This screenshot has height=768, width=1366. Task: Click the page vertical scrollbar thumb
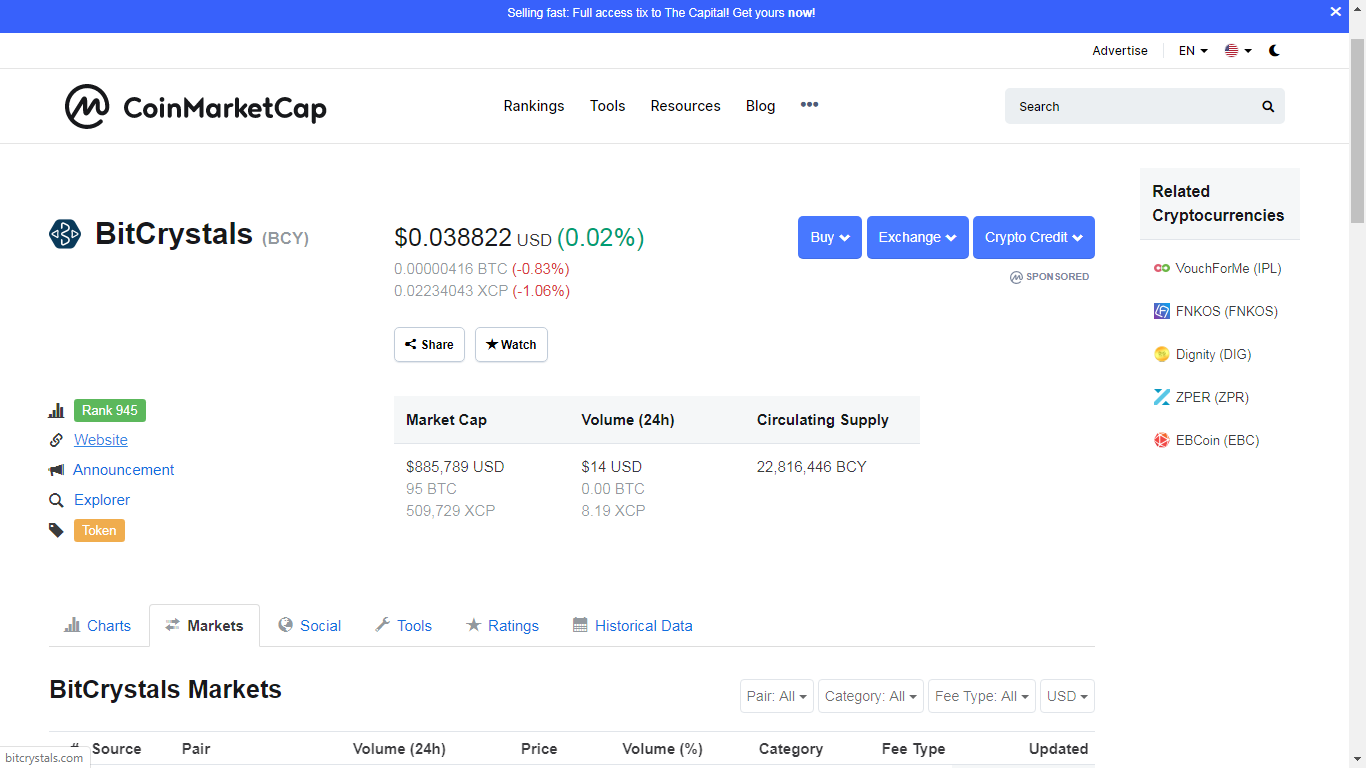click(x=1357, y=130)
